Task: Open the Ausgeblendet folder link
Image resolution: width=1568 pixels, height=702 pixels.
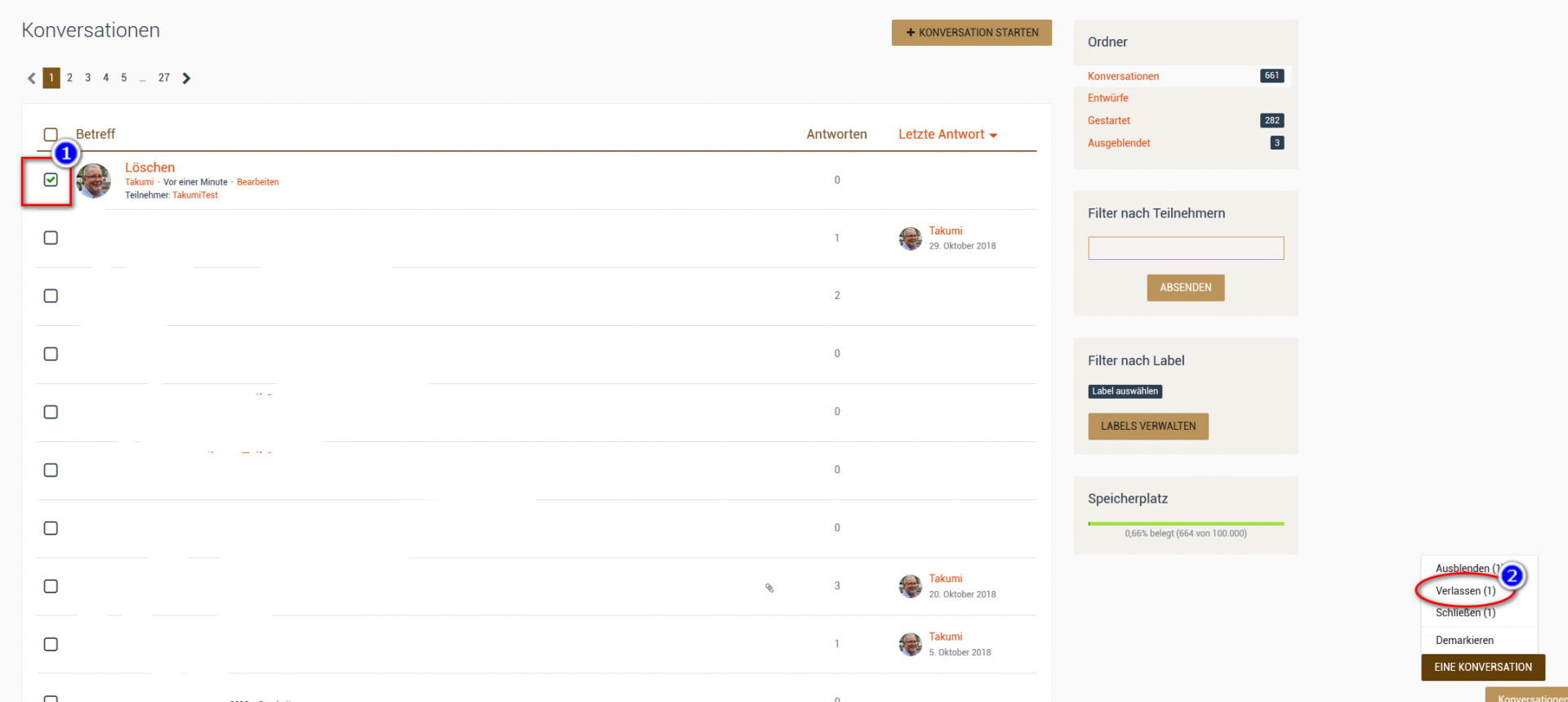Action: pyautogui.click(x=1119, y=143)
